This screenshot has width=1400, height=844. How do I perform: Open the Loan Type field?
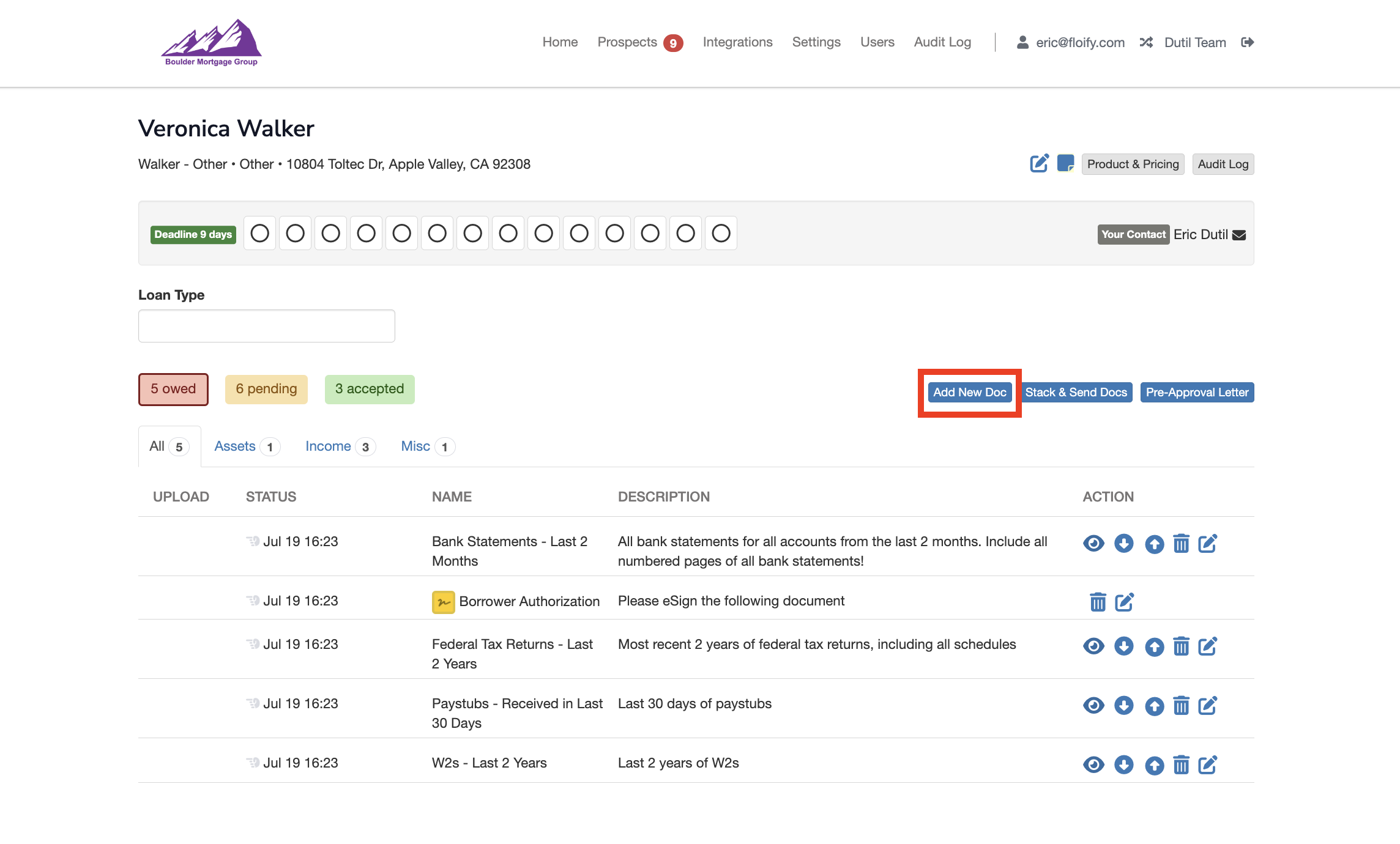click(x=266, y=325)
